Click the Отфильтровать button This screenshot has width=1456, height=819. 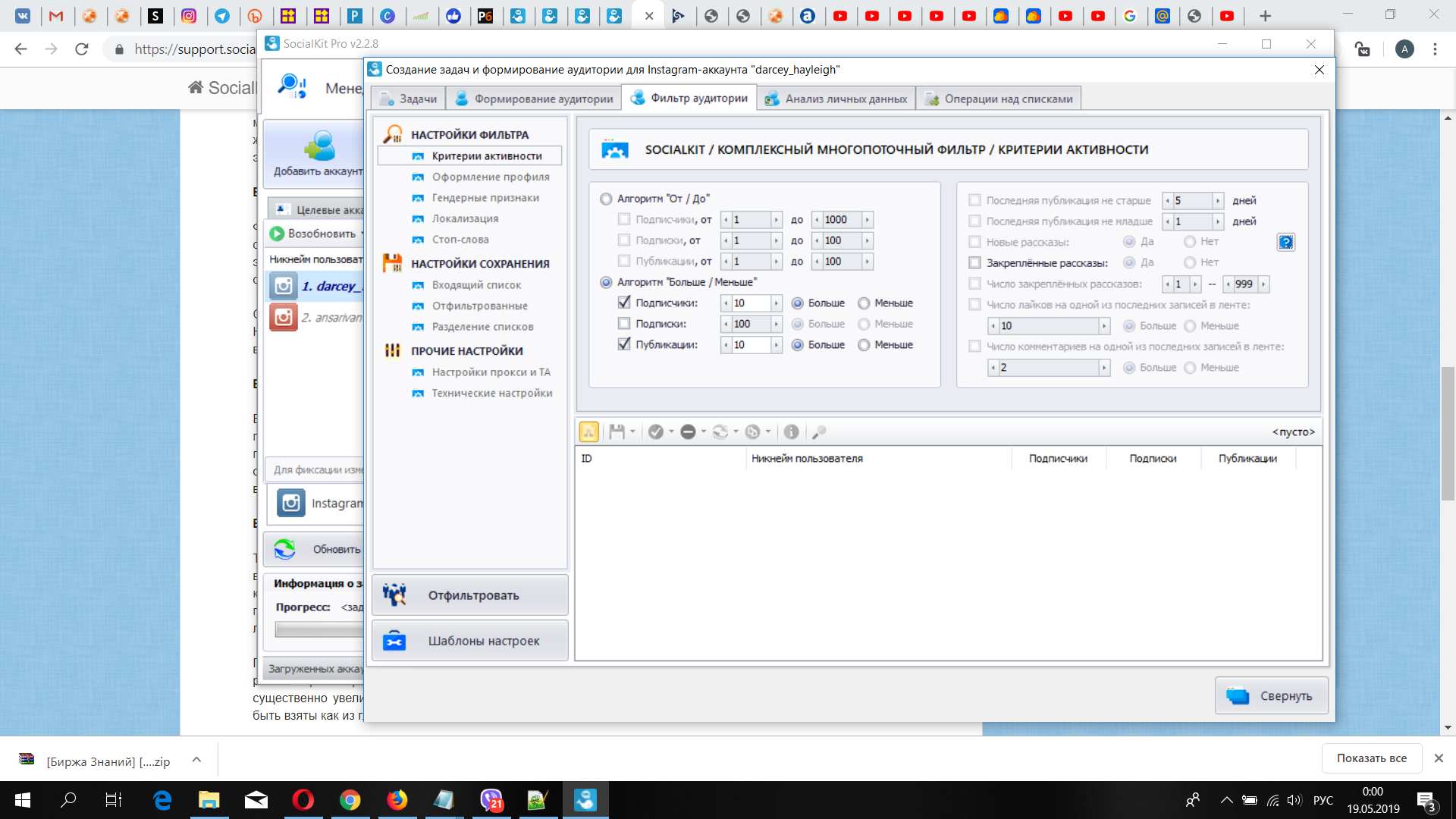(469, 595)
